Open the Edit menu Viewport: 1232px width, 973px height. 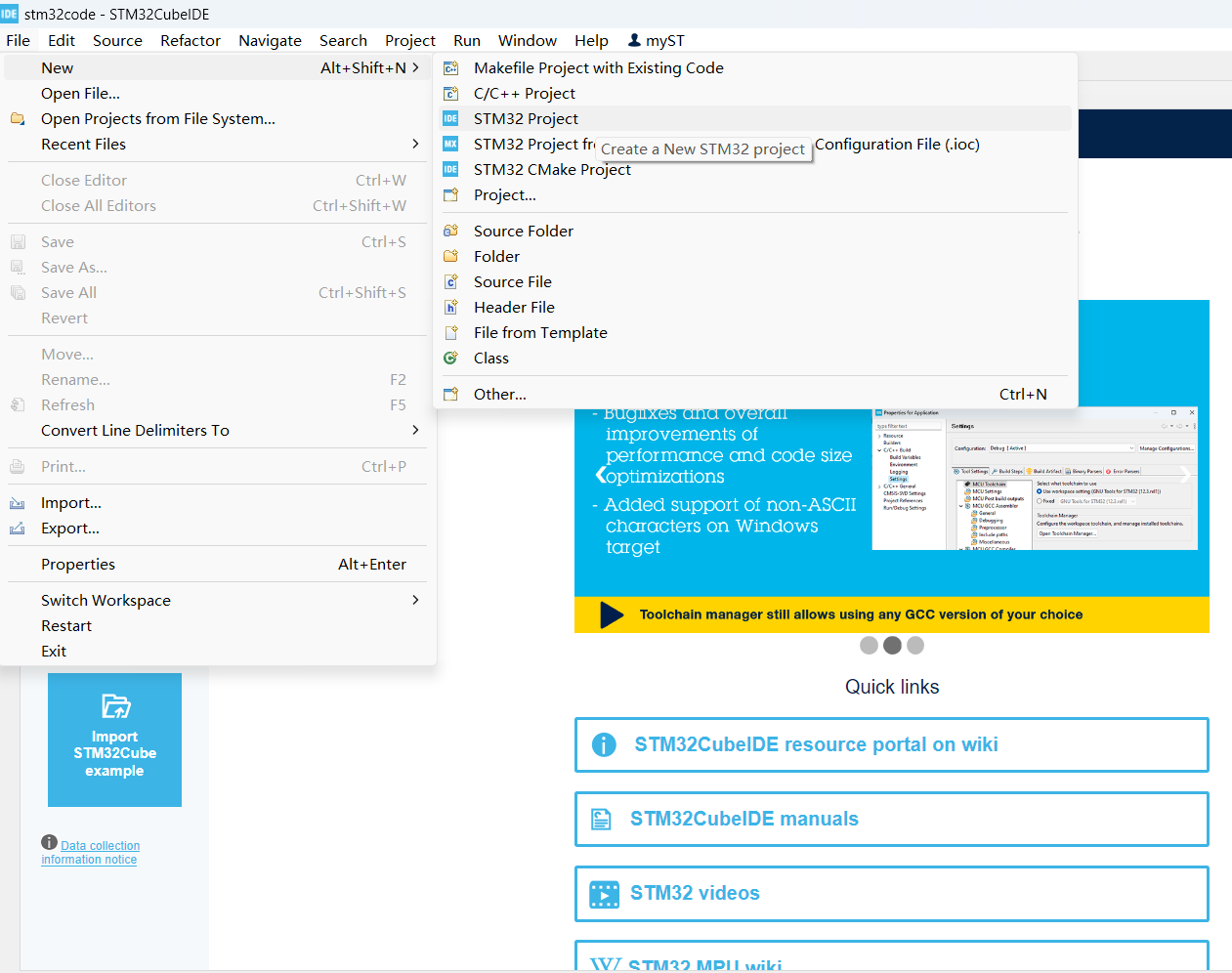tap(62, 41)
